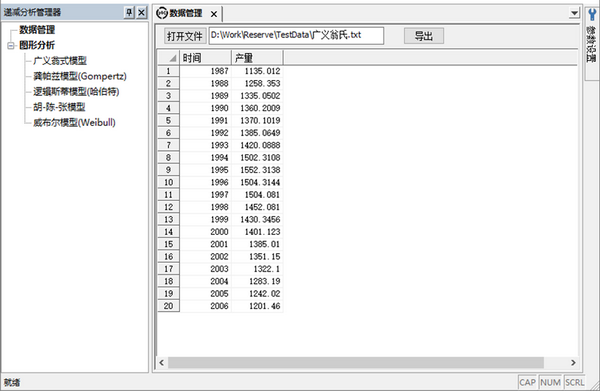Open 龚帕兹模型(Gompertz) item

(80, 76)
